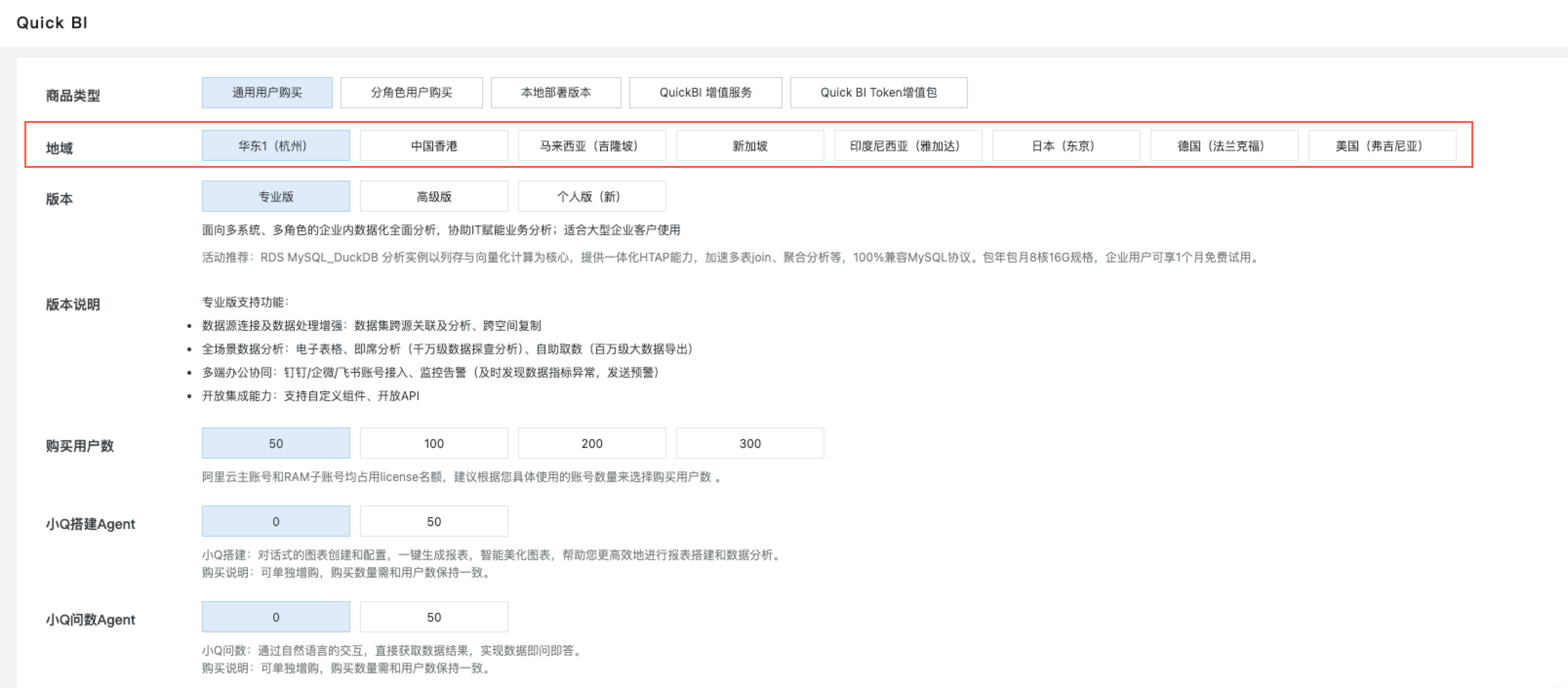Select 个人版（新）edition
Viewport: 1568px width, 688px height.
pyautogui.click(x=591, y=197)
